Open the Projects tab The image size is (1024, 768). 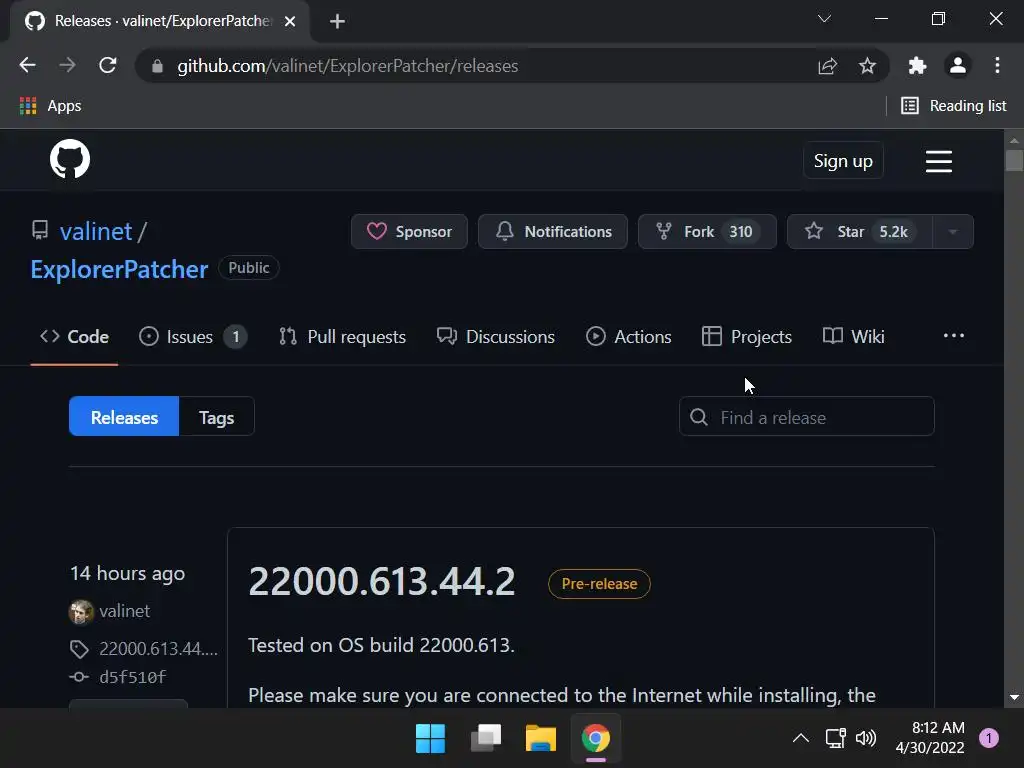pyautogui.click(x=746, y=337)
